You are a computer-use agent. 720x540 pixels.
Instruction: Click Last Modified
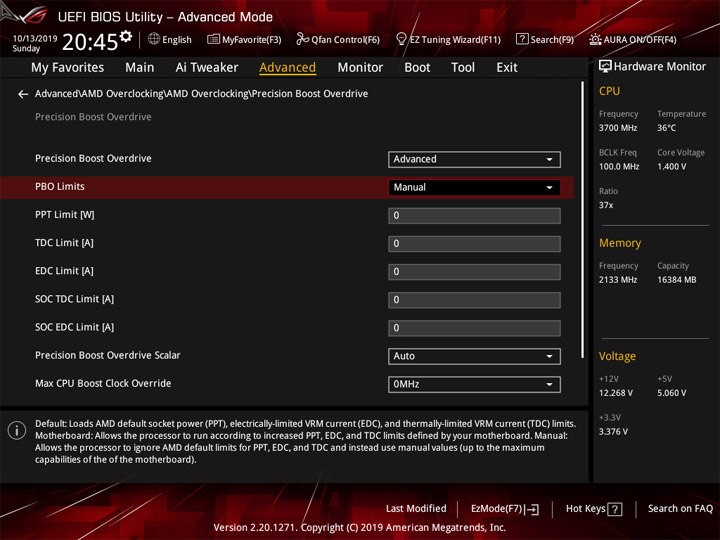(x=416, y=508)
